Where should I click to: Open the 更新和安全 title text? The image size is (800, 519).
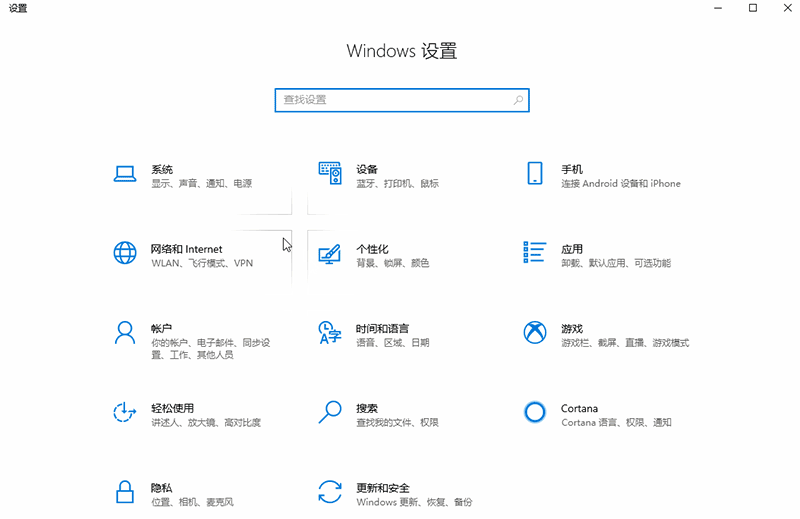point(383,488)
